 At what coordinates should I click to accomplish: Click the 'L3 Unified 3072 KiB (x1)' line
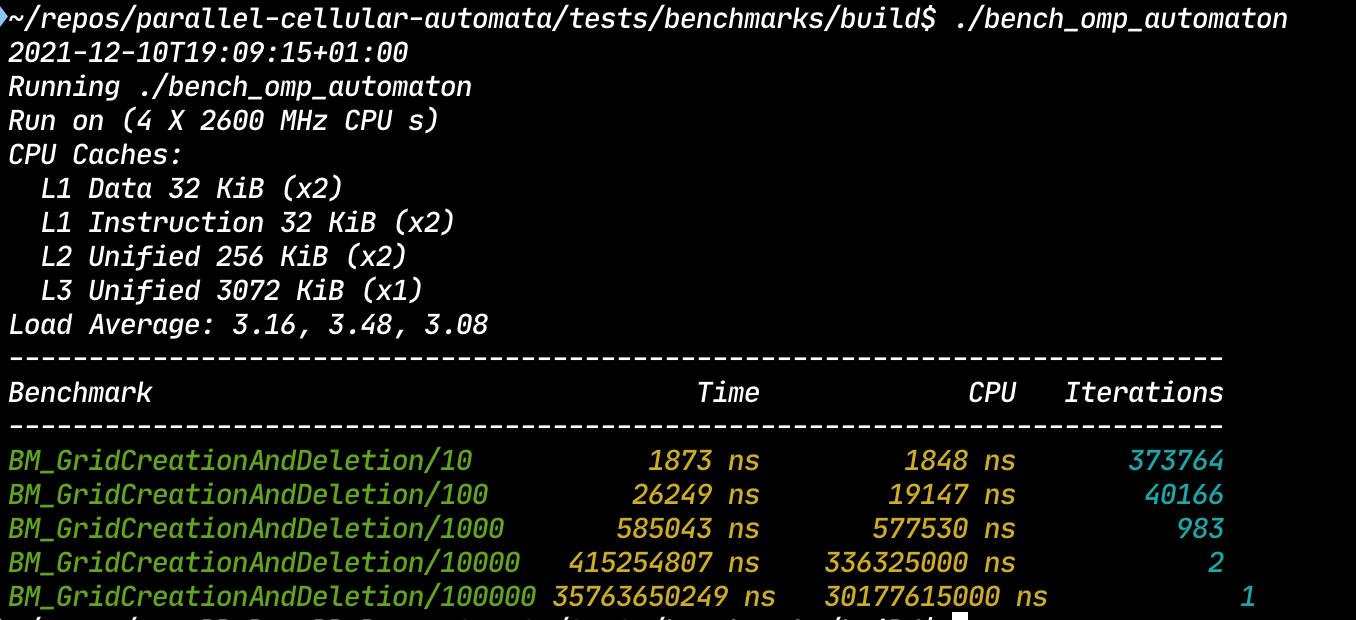tap(232, 291)
